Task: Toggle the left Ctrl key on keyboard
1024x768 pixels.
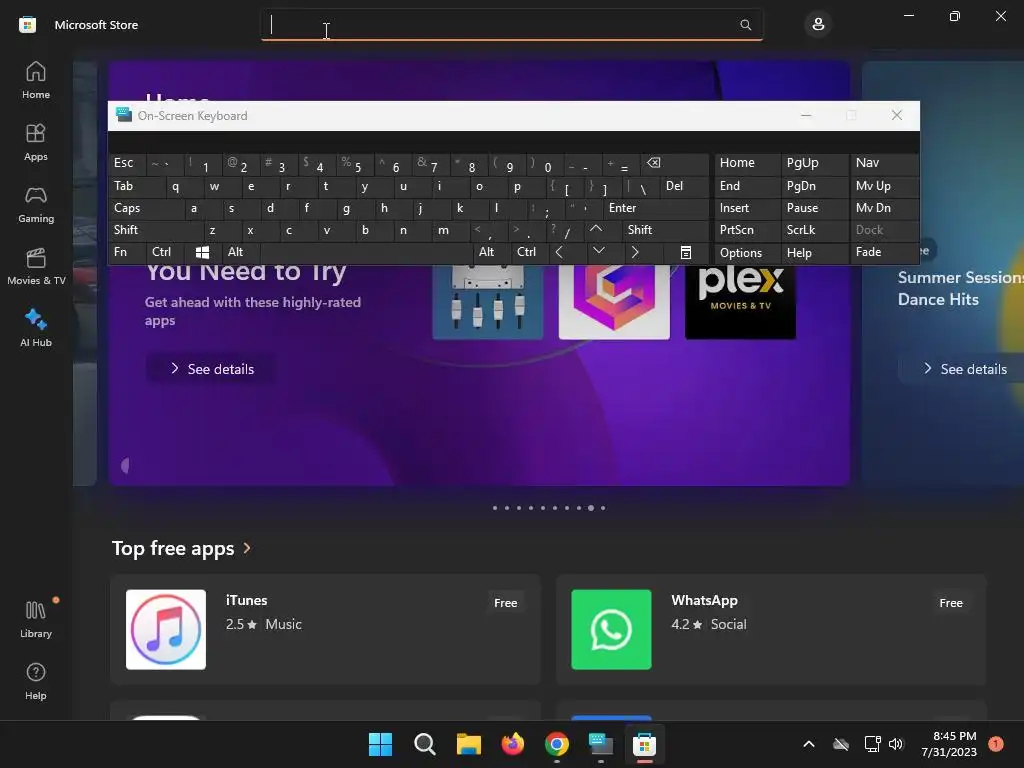Action: [x=165, y=252]
